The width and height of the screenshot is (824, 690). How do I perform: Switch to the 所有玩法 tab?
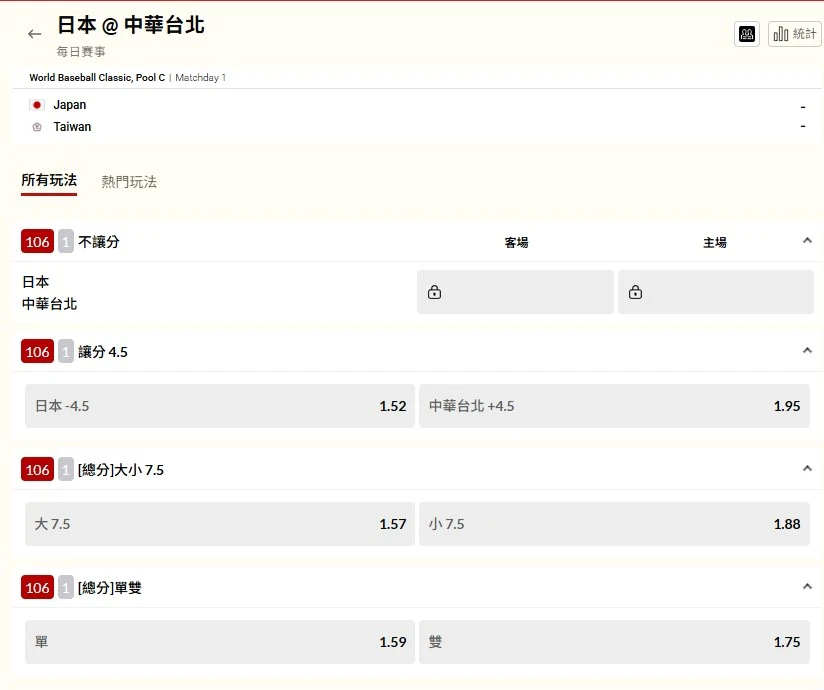tap(49, 181)
